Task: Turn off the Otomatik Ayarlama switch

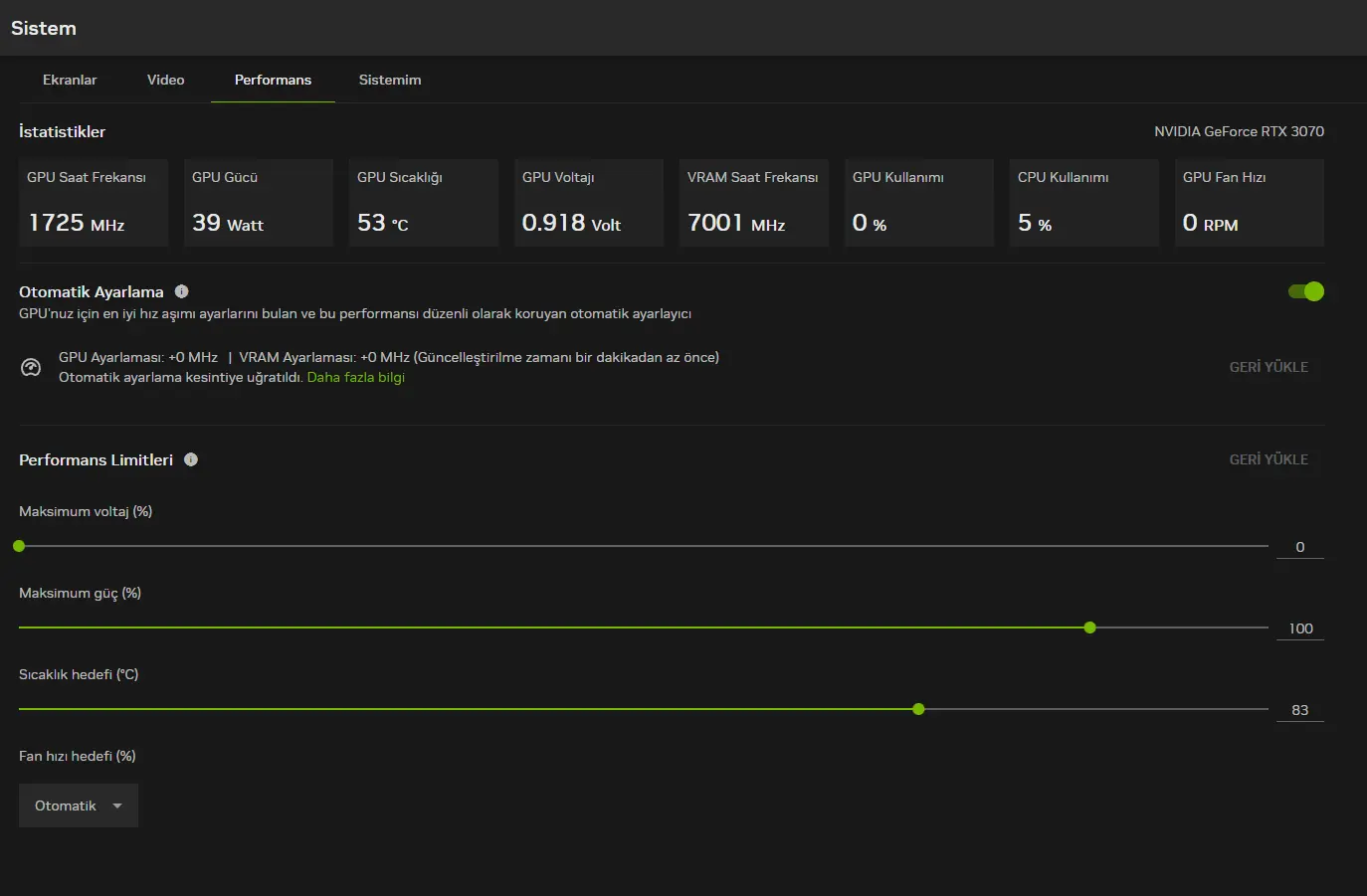Action: coord(1305,291)
